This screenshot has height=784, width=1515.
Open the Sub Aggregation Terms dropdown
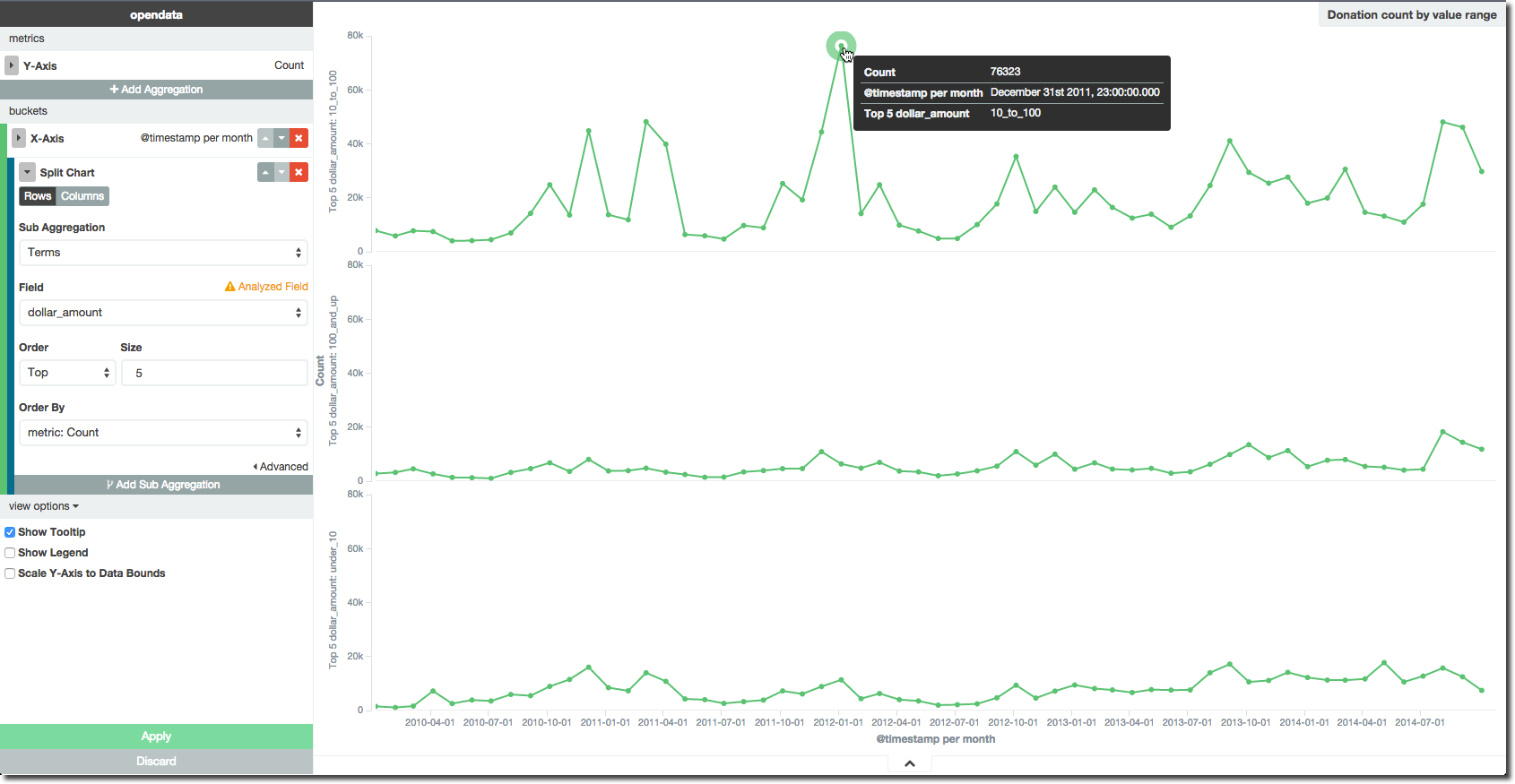(163, 253)
